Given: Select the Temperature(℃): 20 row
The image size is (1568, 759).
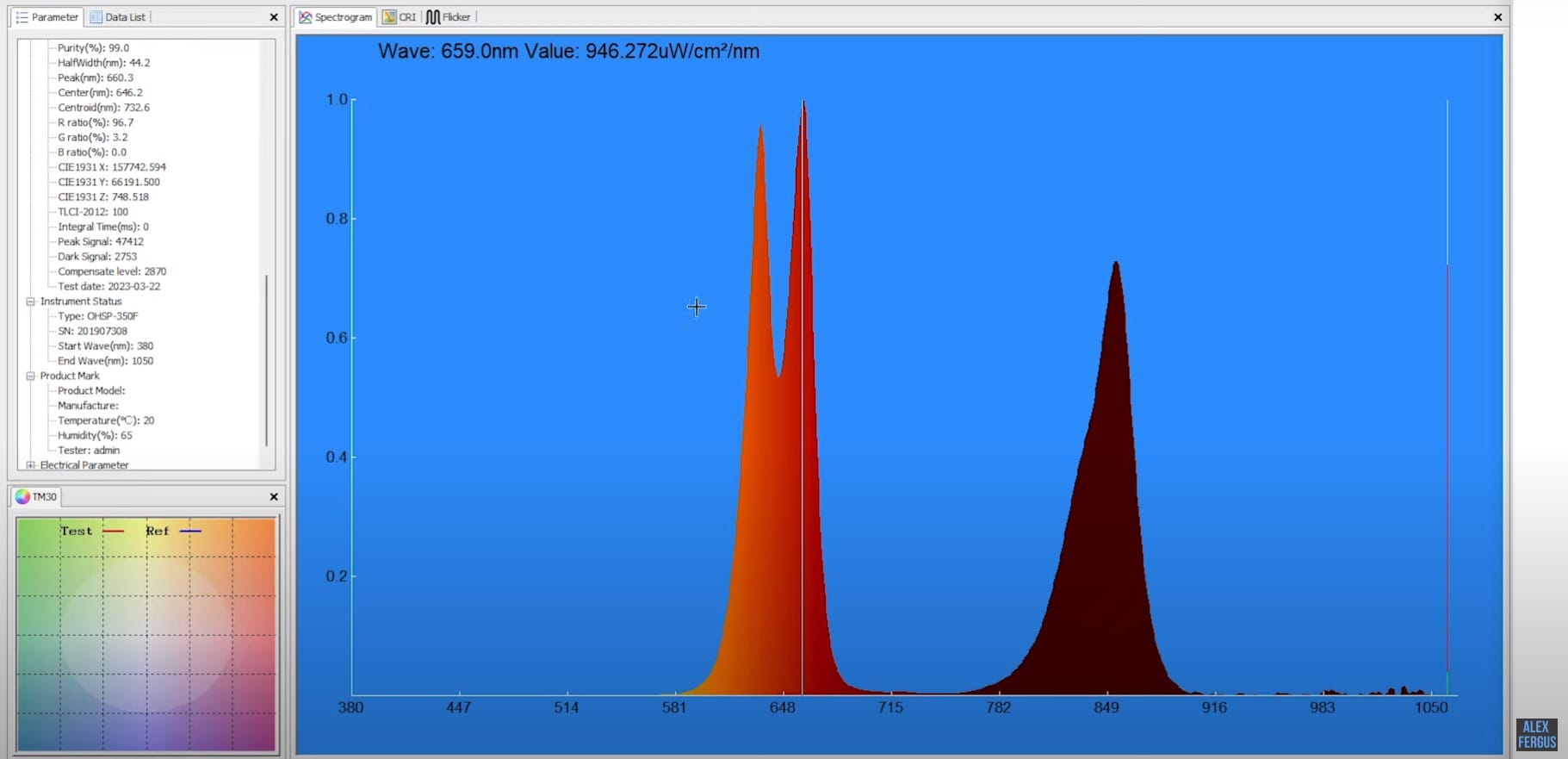Looking at the screenshot, I should pyautogui.click(x=106, y=420).
